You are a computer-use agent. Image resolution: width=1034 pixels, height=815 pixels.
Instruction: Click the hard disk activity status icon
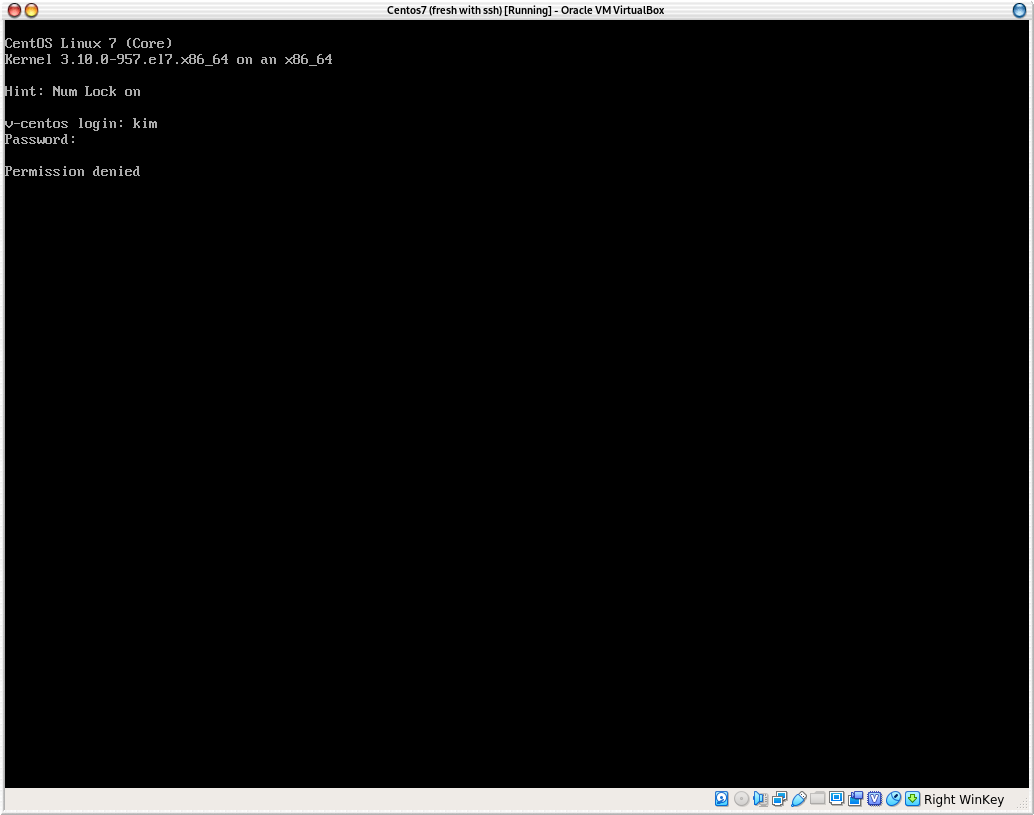click(721, 799)
